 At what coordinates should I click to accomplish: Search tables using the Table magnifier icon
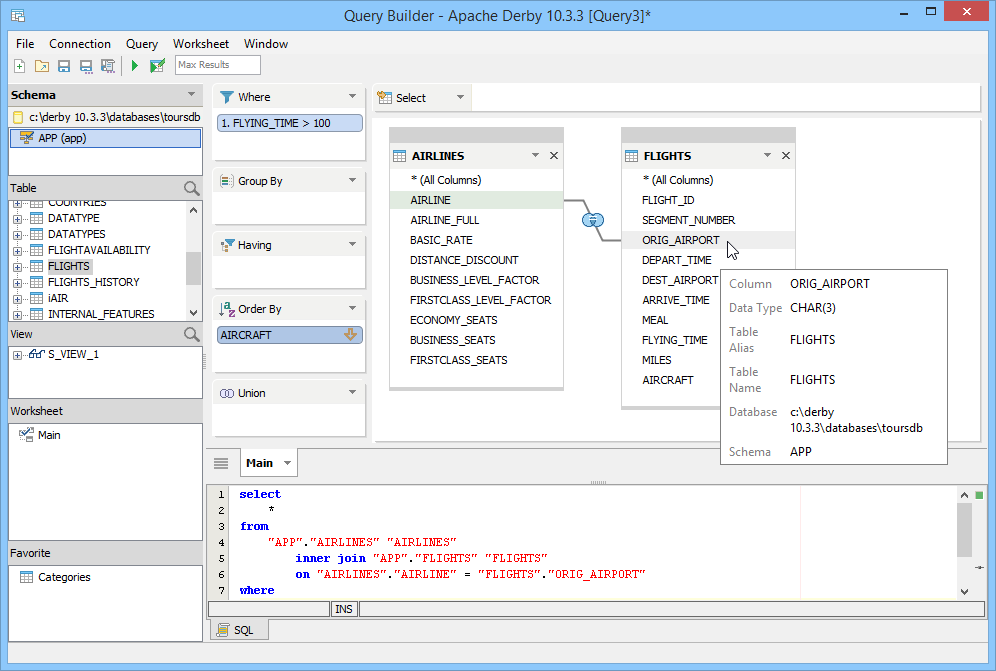191,188
